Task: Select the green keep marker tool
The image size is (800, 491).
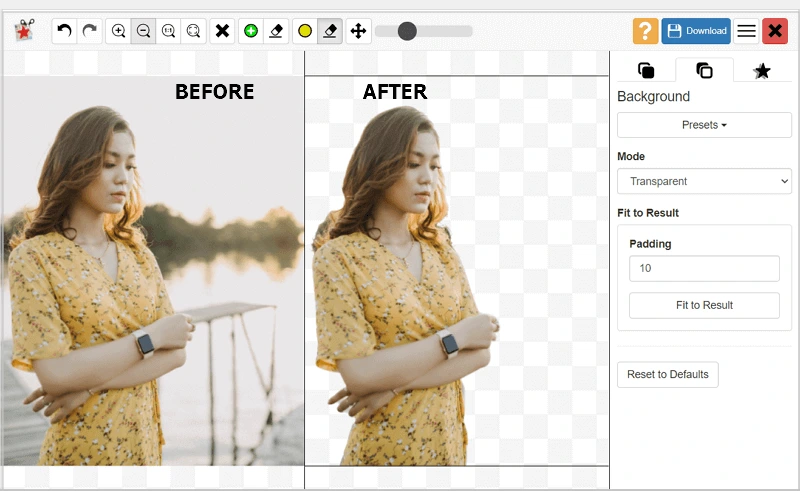Action: point(251,31)
